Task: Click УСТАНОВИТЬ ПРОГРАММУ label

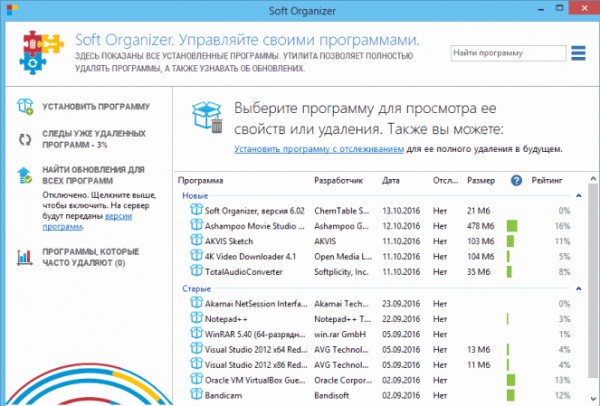Action: (x=96, y=107)
